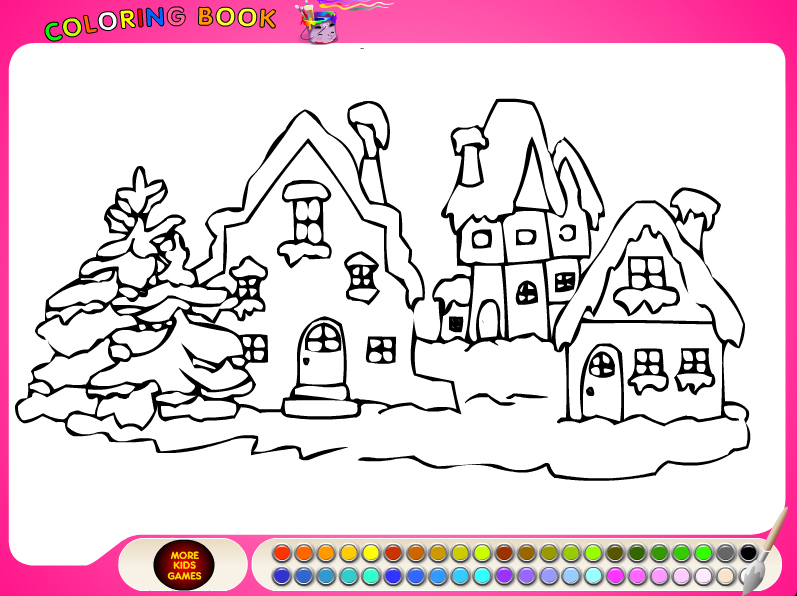Color the triangular spire on the middle house
The image size is (797, 596).
(x=532, y=188)
